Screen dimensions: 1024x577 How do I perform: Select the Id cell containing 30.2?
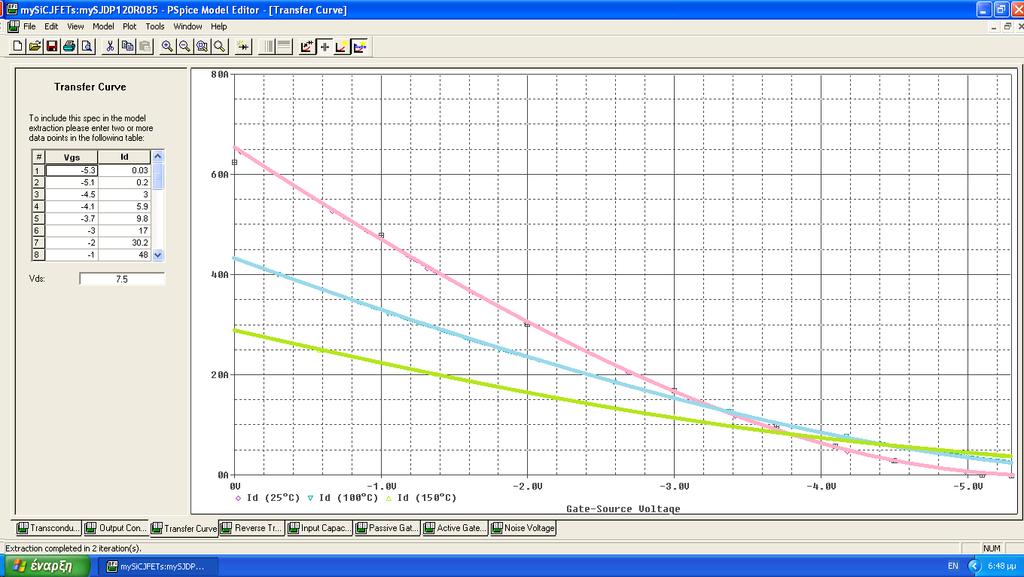coord(124,243)
